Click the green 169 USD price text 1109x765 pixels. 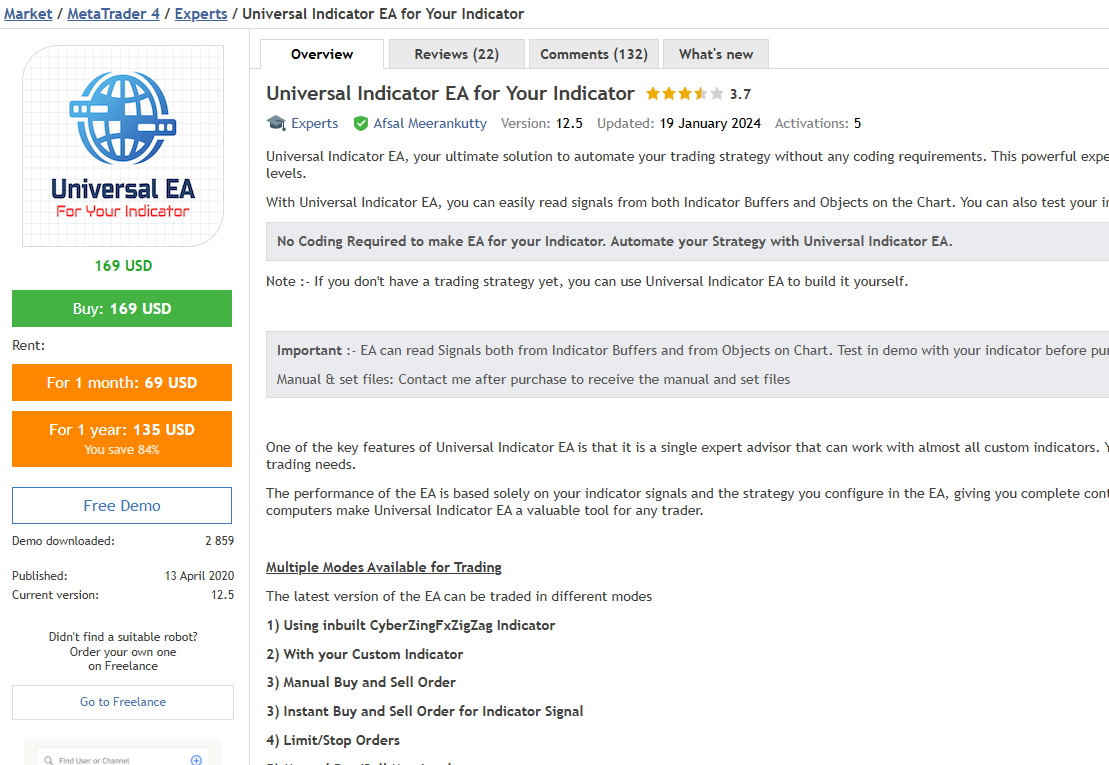click(123, 266)
